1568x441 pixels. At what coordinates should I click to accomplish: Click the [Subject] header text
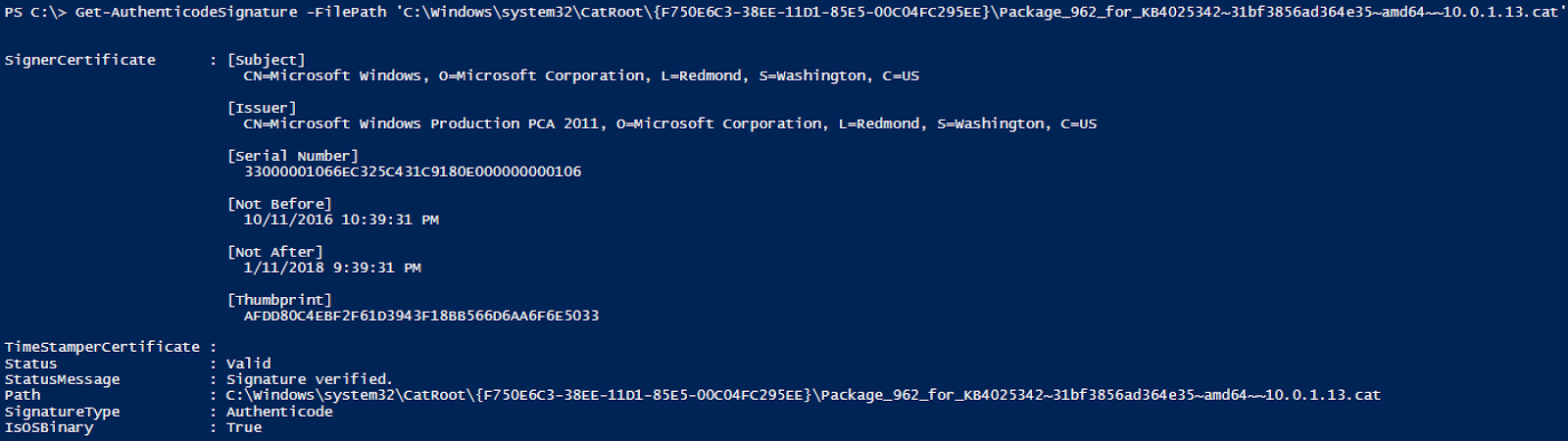[266, 60]
